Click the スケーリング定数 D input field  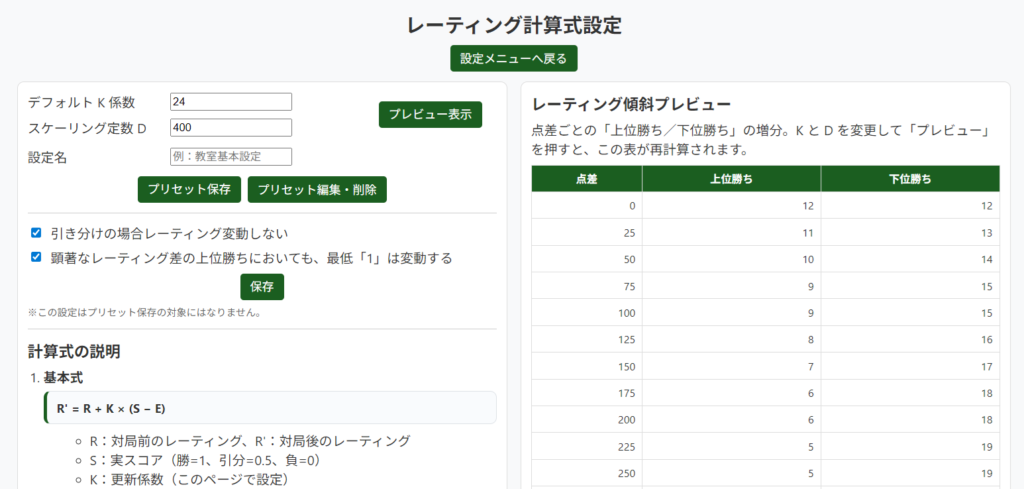[231, 127]
